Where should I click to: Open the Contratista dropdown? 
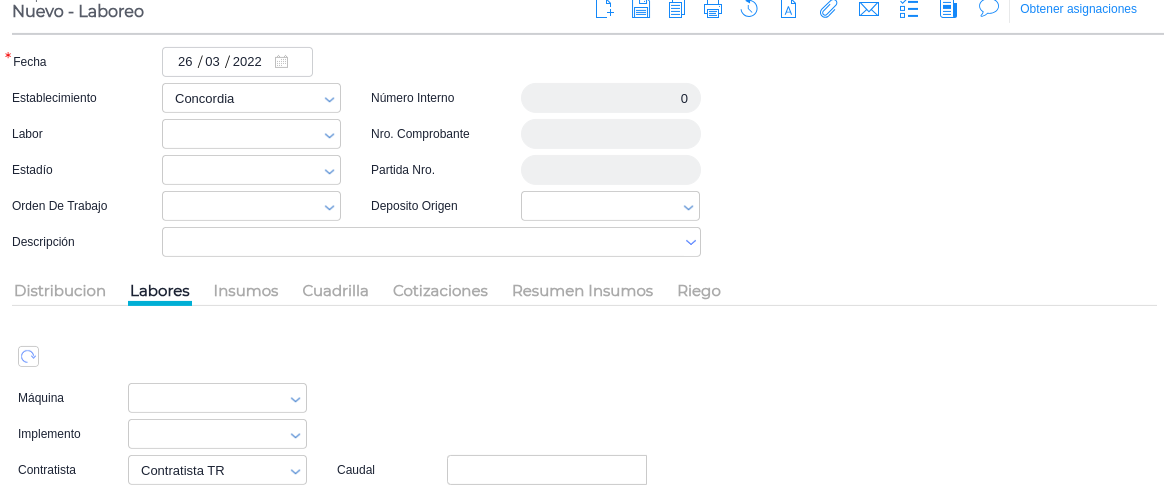[295, 471]
